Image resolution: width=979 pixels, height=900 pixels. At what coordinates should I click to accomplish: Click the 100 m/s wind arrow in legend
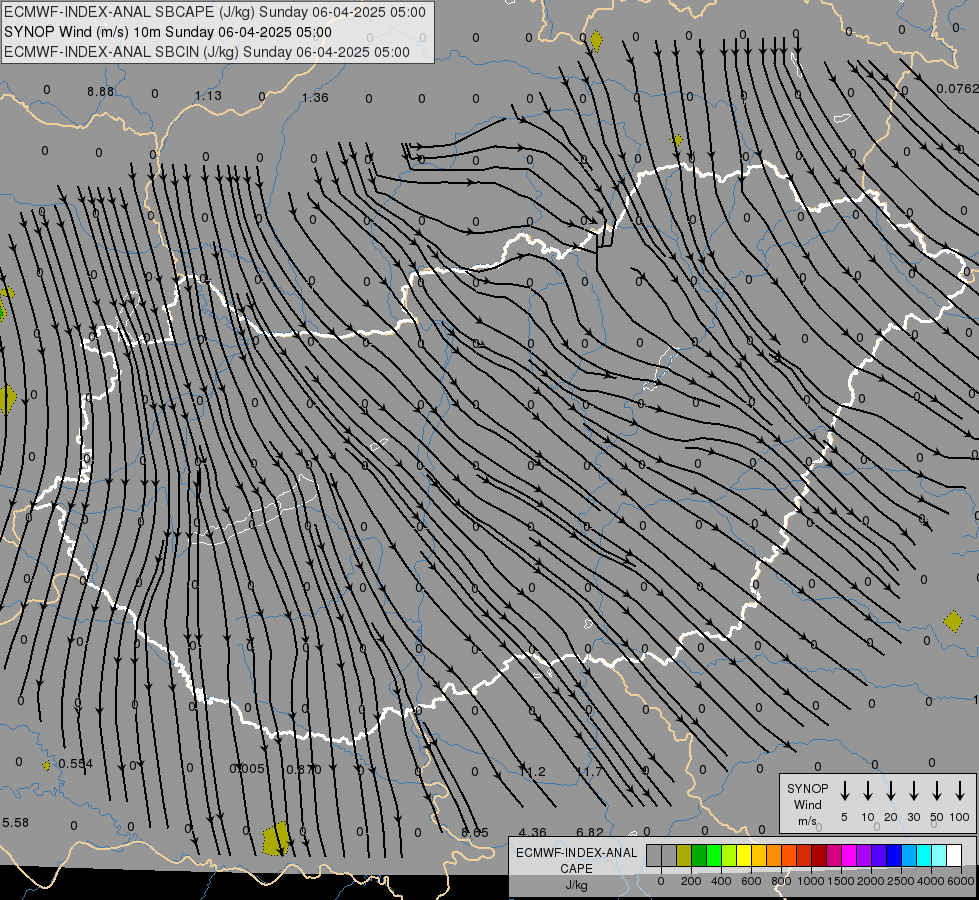(x=960, y=791)
